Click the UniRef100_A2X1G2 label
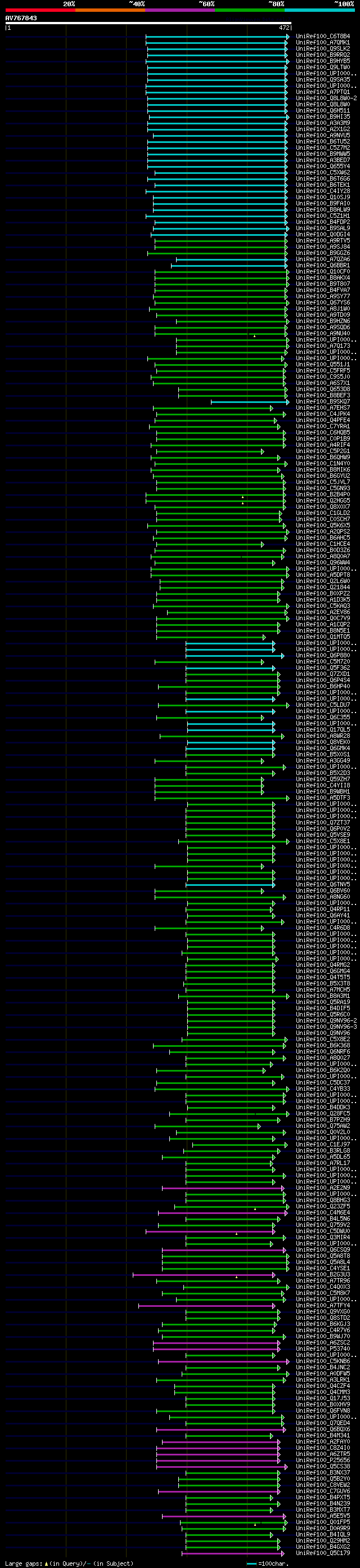This screenshot has height=1568, width=360. point(323,129)
